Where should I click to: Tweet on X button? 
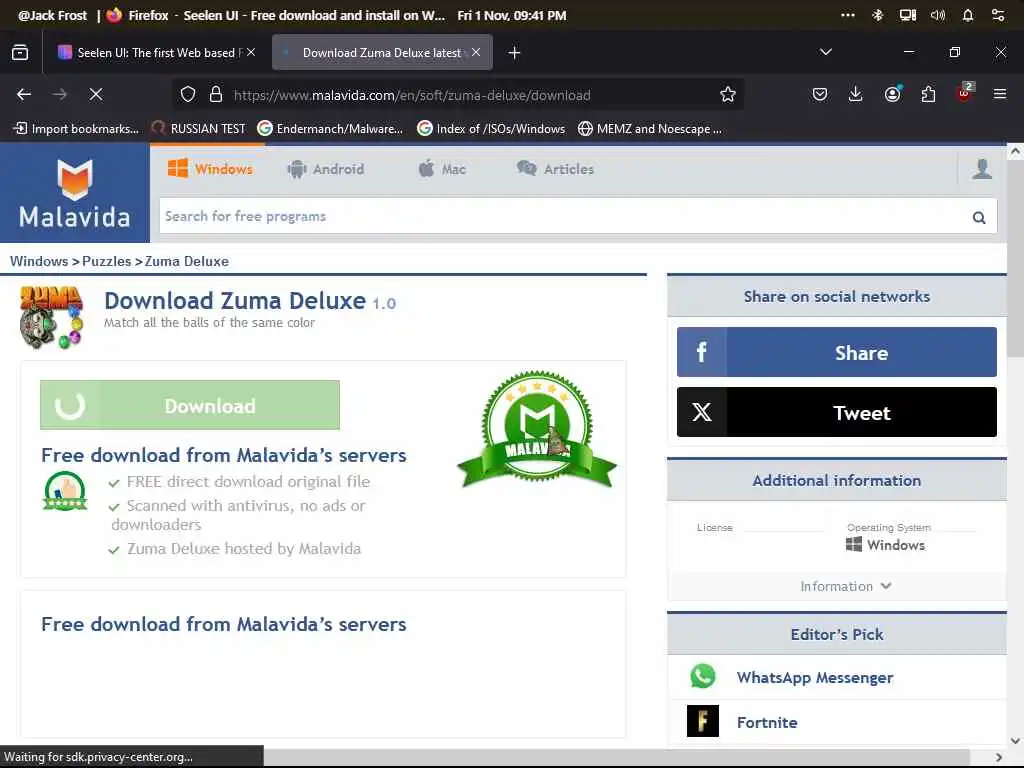tap(837, 412)
